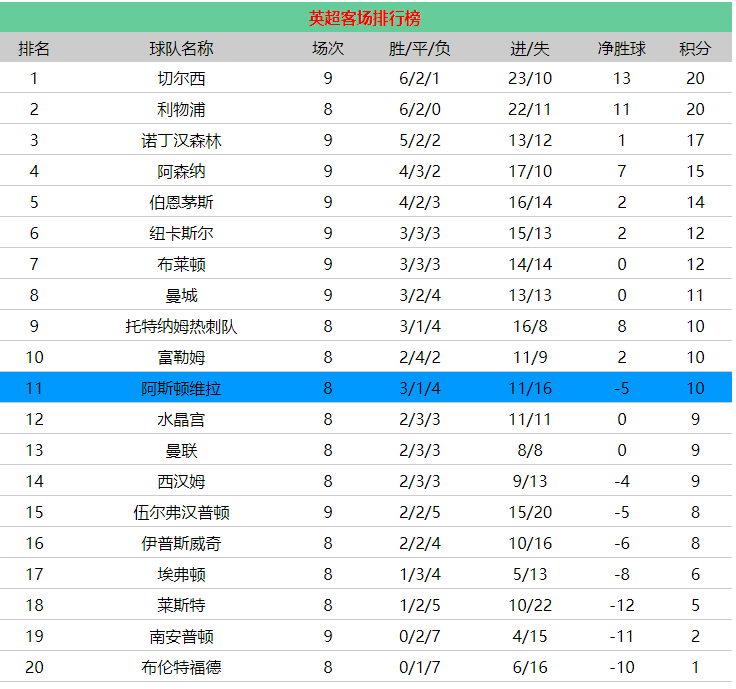Image resolution: width=736 pixels, height=689 pixels.
Task: Click 莱斯特 goals value 10/22
Action: [x=530, y=605]
